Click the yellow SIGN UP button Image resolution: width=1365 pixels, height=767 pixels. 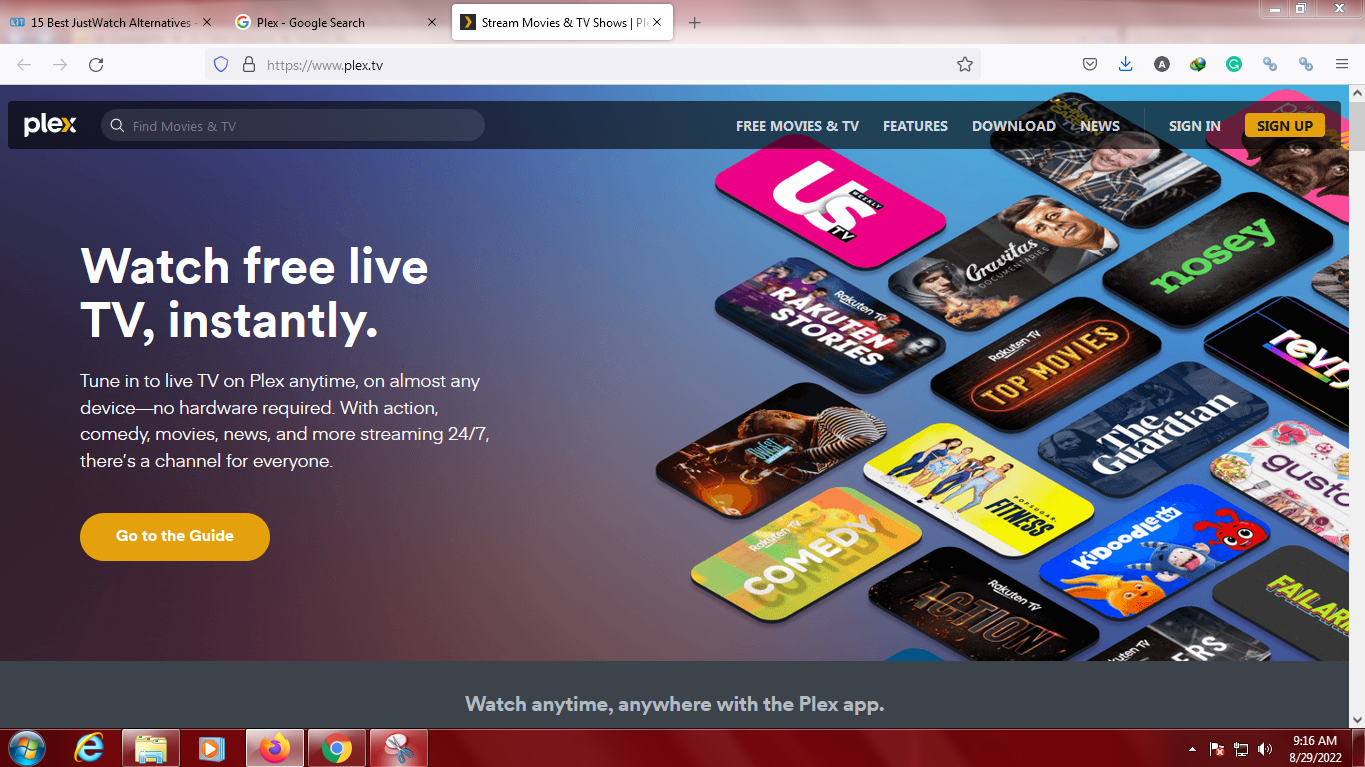(x=1285, y=125)
